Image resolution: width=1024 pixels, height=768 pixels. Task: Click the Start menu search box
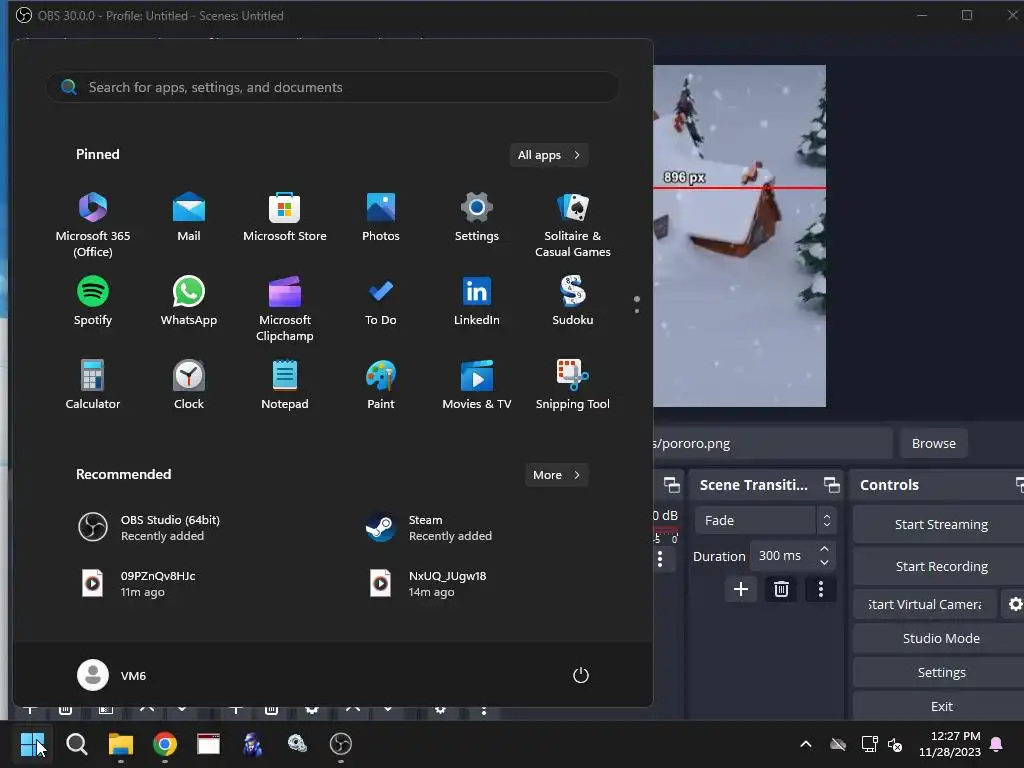click(x=332, y=87)
